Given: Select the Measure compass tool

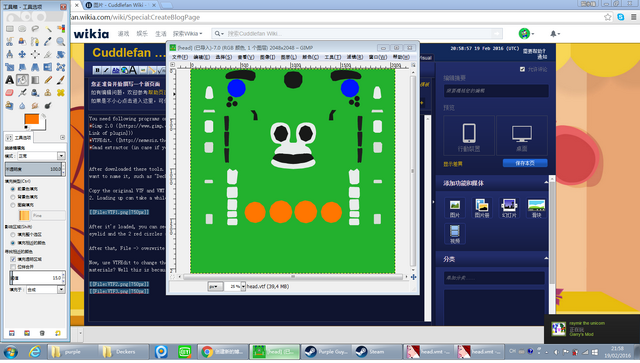Looking at the screenshot, I should tap(9, 54).
